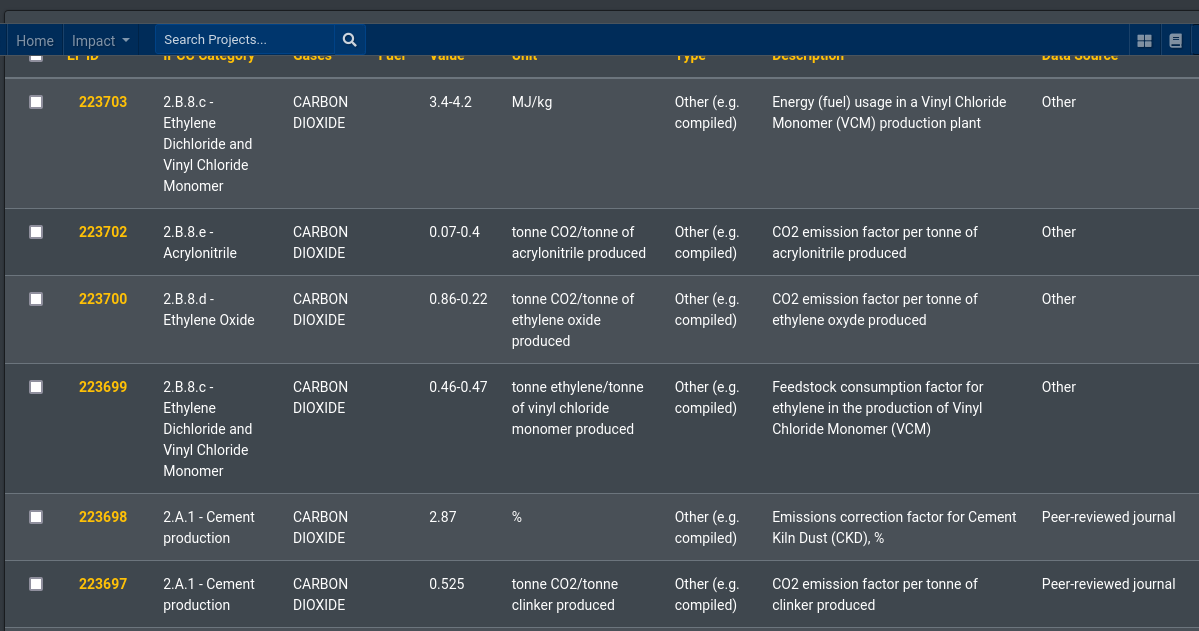1199x631 pixels.
Task: Go to the Home menu item
Action: point(35,40)
